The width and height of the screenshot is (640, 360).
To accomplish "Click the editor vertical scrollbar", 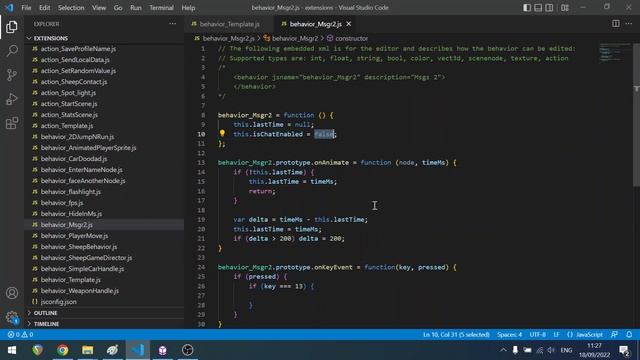I will pos(636,114).
